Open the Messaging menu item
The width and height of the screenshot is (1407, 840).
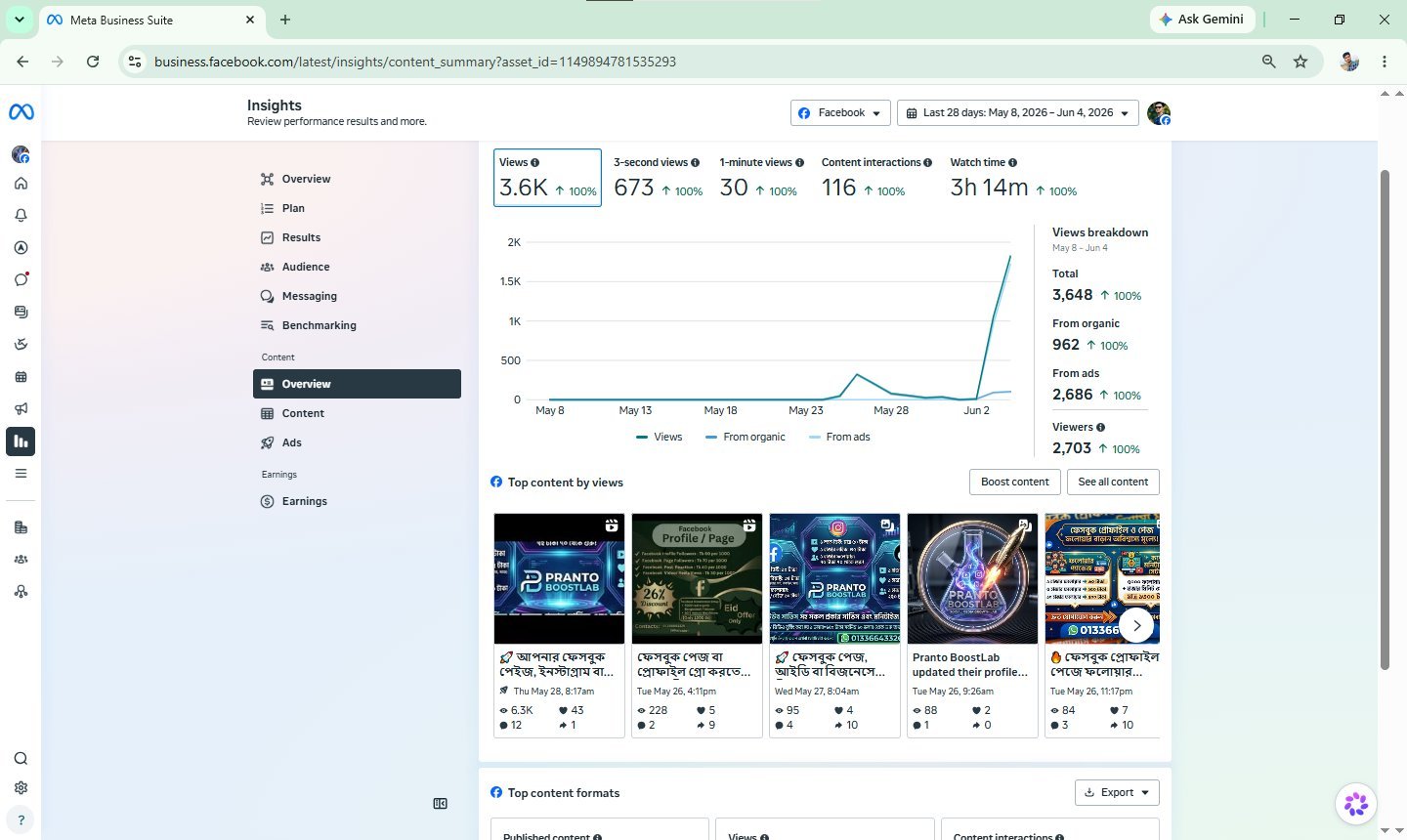pyautogui.click(x=357, y=296)
